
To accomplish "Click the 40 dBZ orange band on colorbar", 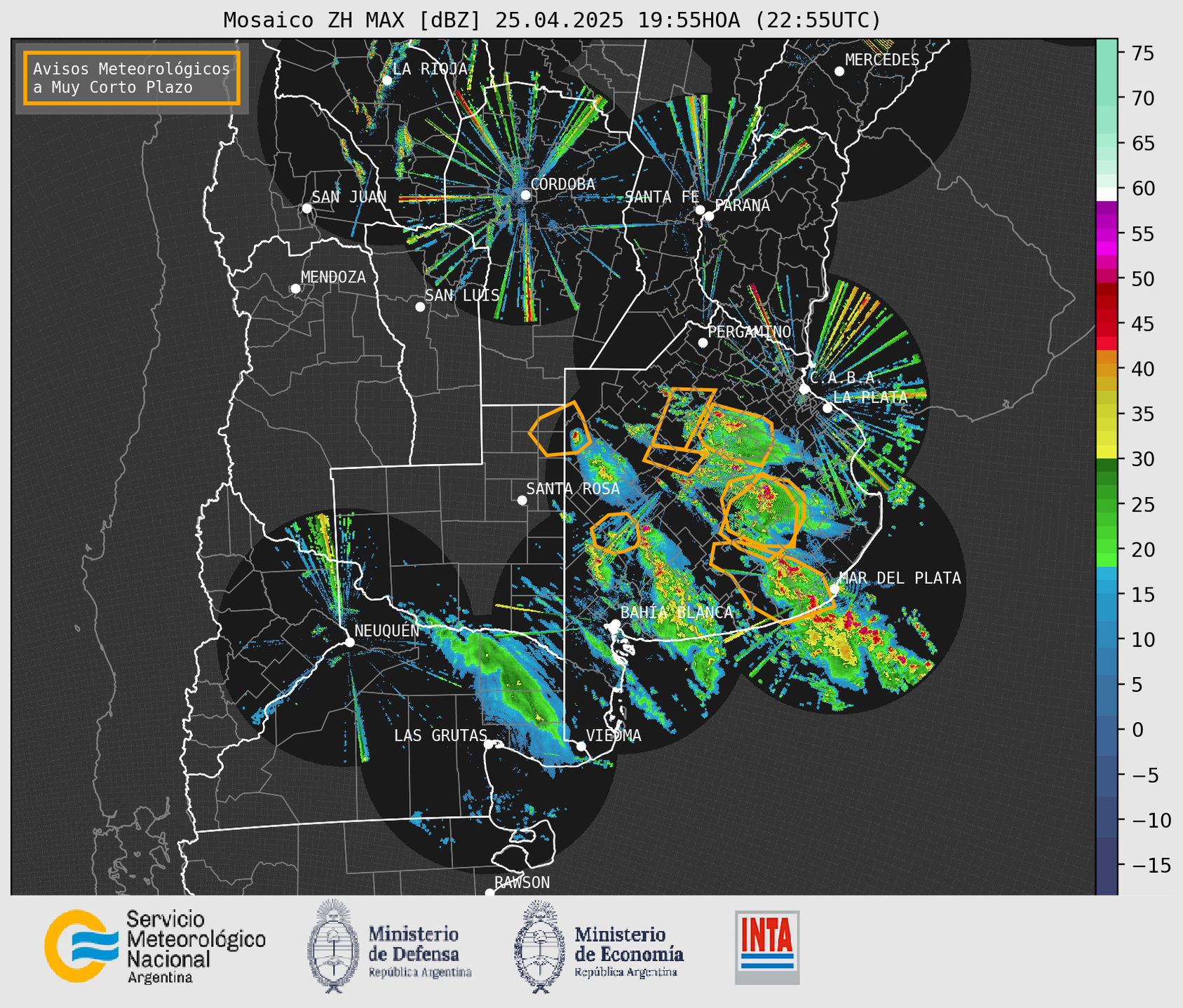I will click(1107, 369).
